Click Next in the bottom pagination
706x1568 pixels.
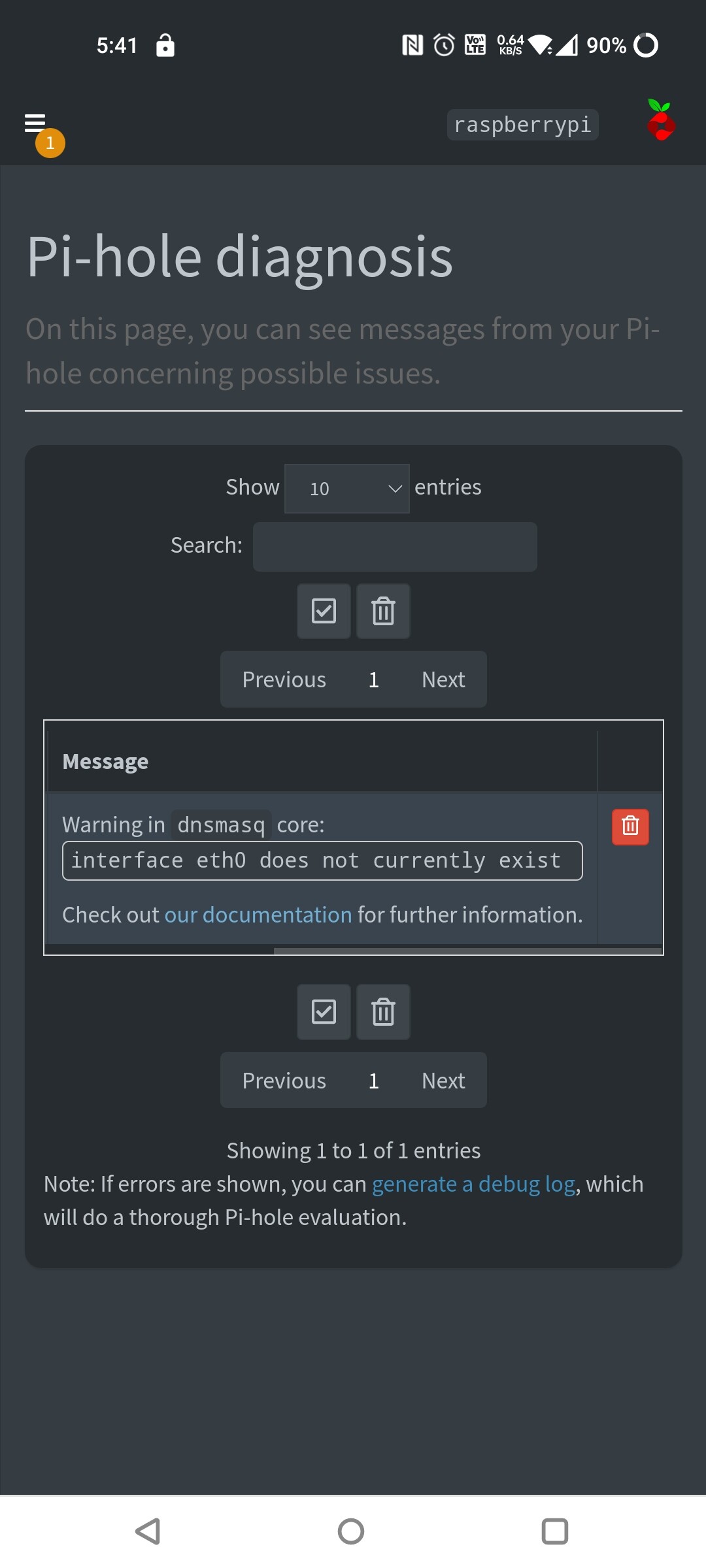click(443, 1081)
